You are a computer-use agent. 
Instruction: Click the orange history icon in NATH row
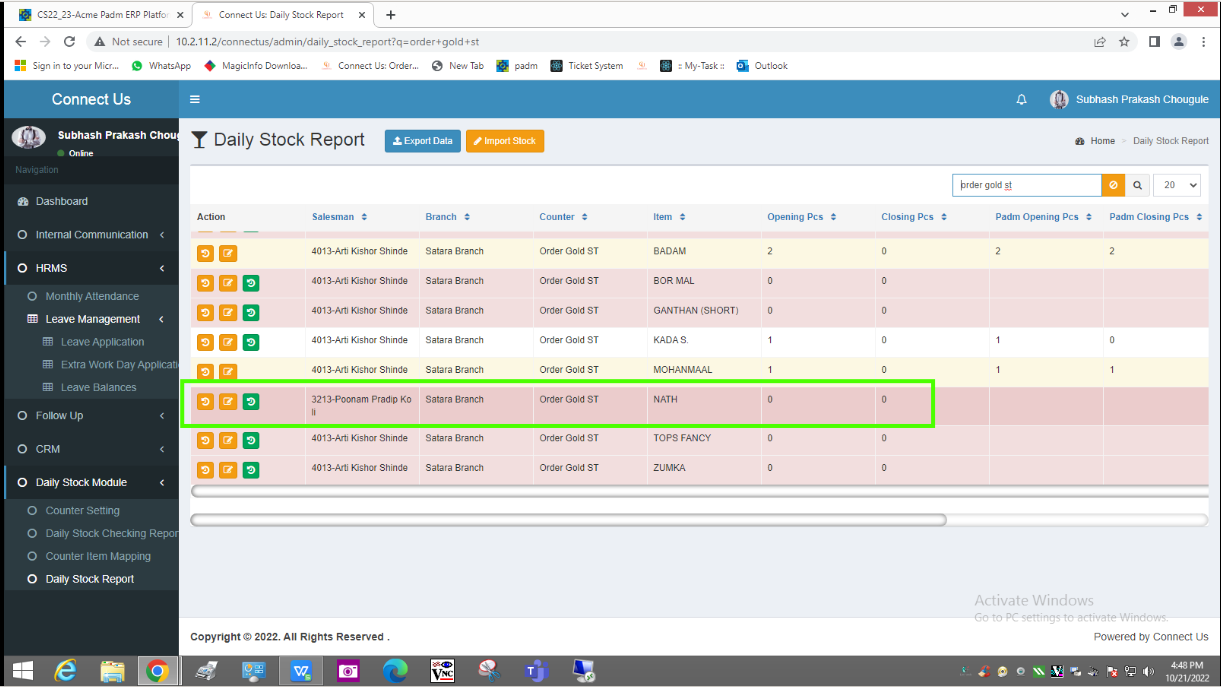click(205, 402)
